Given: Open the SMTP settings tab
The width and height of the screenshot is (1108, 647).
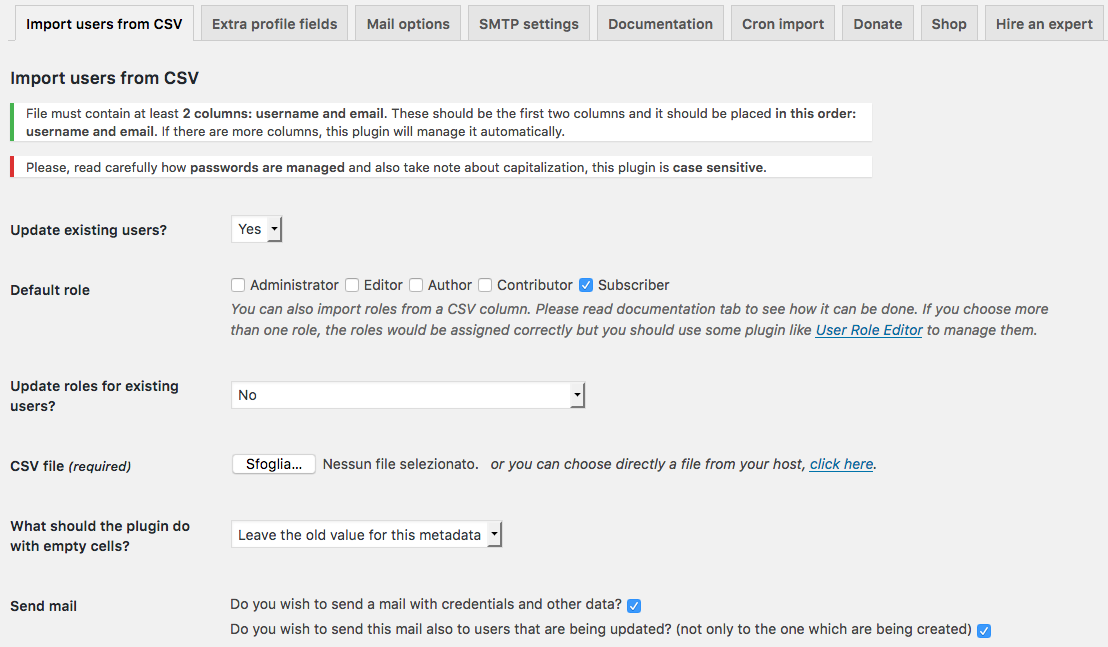Looking at the screenshot, I should click(x=528, y=24).
